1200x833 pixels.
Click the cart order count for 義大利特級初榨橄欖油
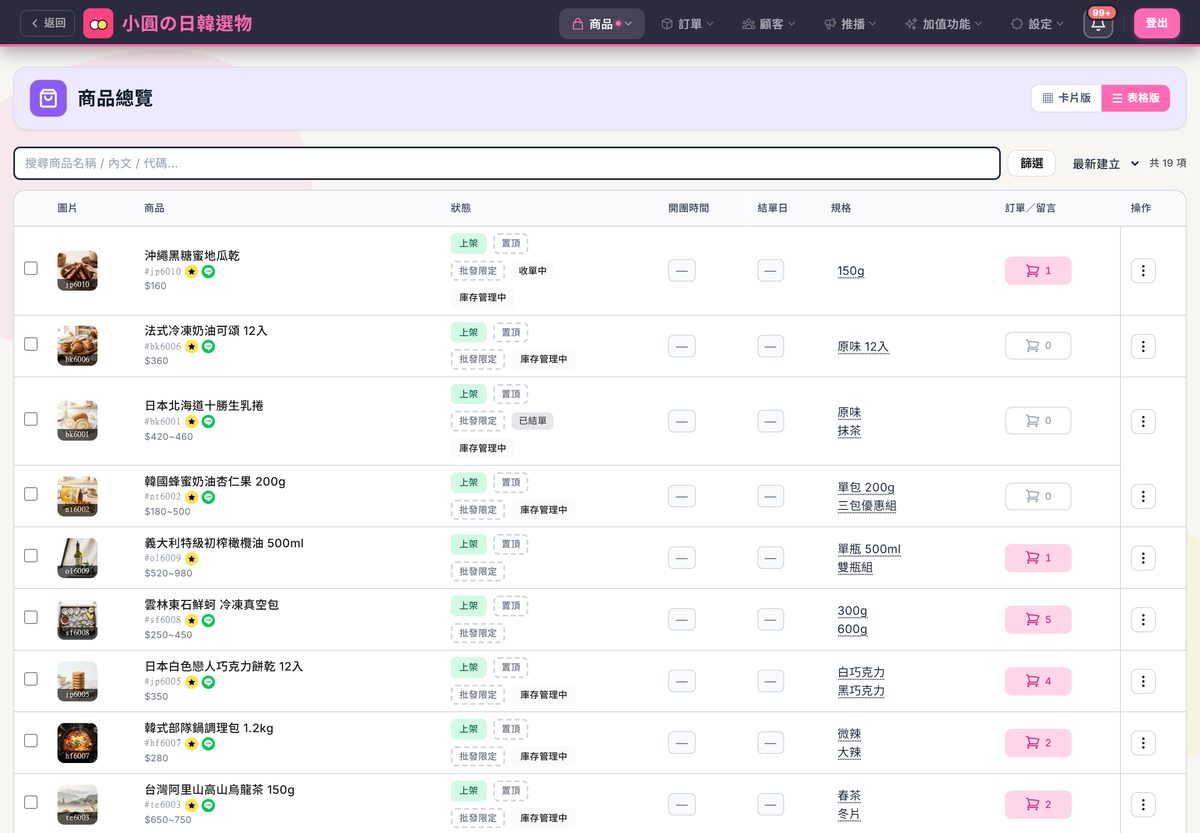(x=1038, y=558)
